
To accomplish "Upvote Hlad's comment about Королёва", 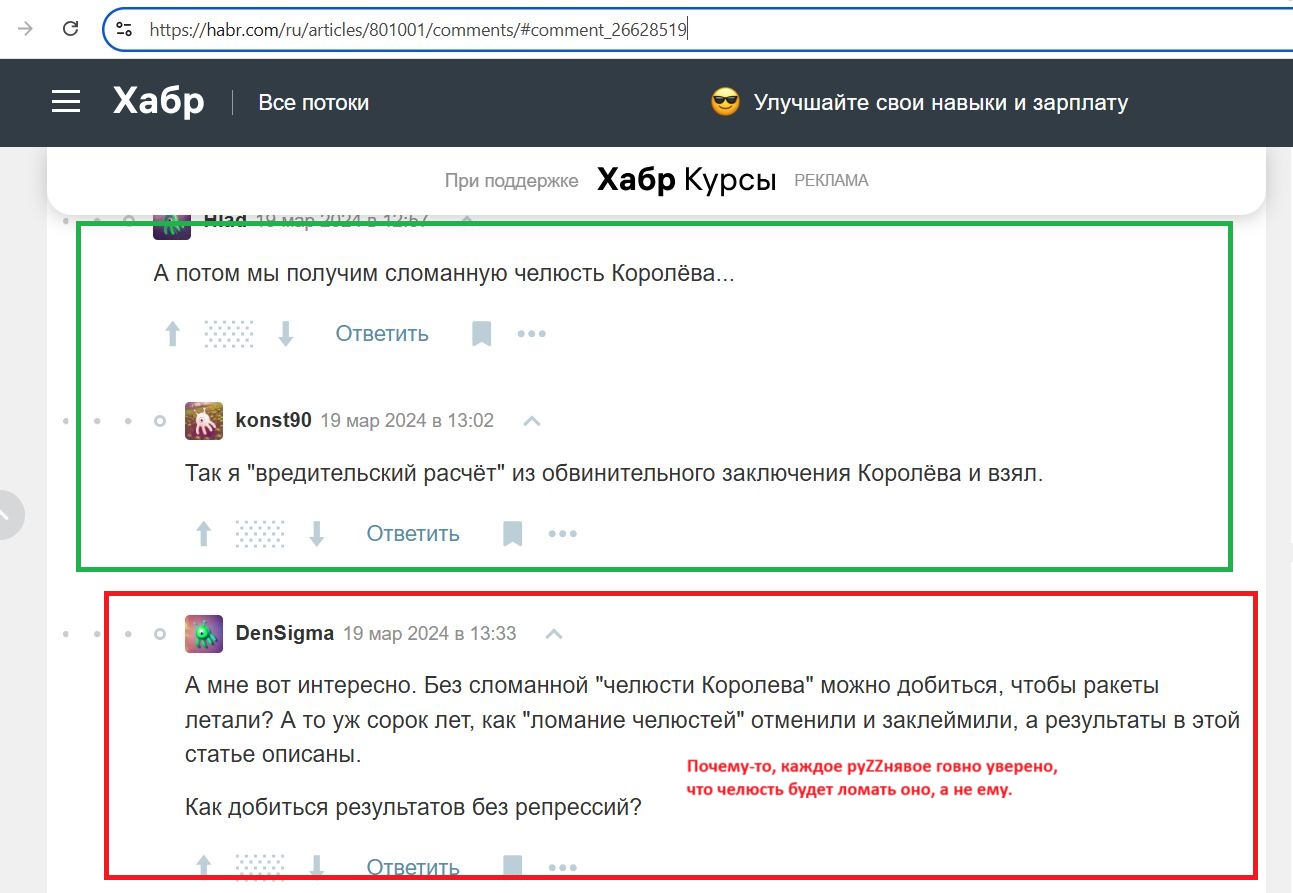I will click(172, 333).
